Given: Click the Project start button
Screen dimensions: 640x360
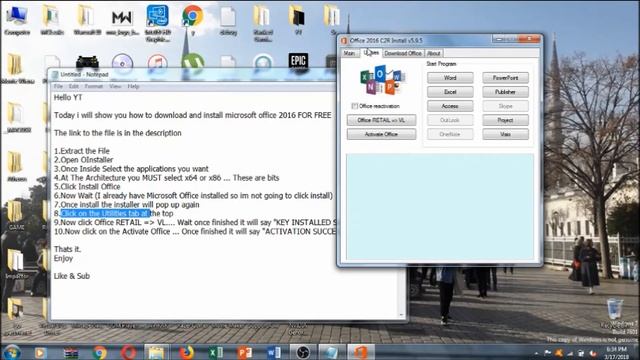Looking at the screenshot, I should tap(505, 120).
